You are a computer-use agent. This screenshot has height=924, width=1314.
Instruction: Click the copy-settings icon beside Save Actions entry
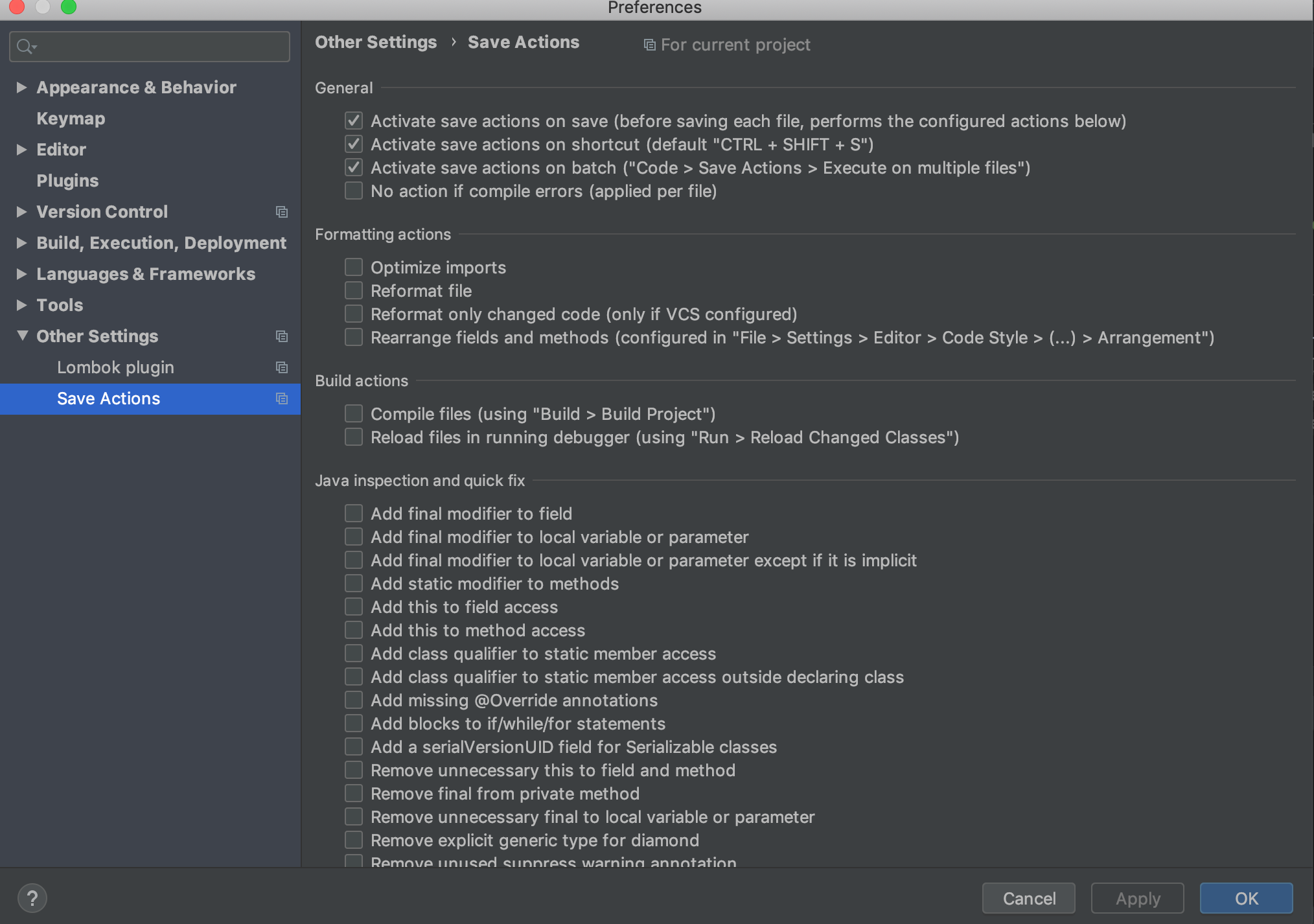282,398
